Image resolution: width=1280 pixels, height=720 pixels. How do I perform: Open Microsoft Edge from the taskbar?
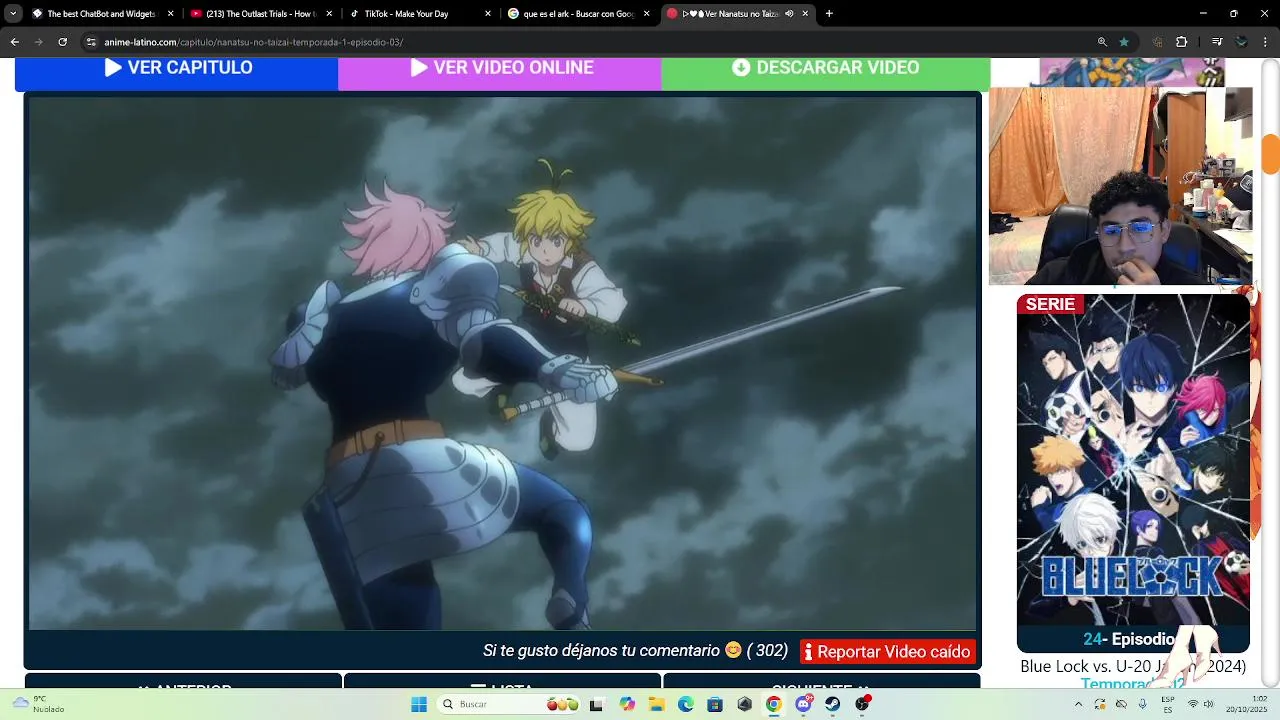tap(686, 704)
